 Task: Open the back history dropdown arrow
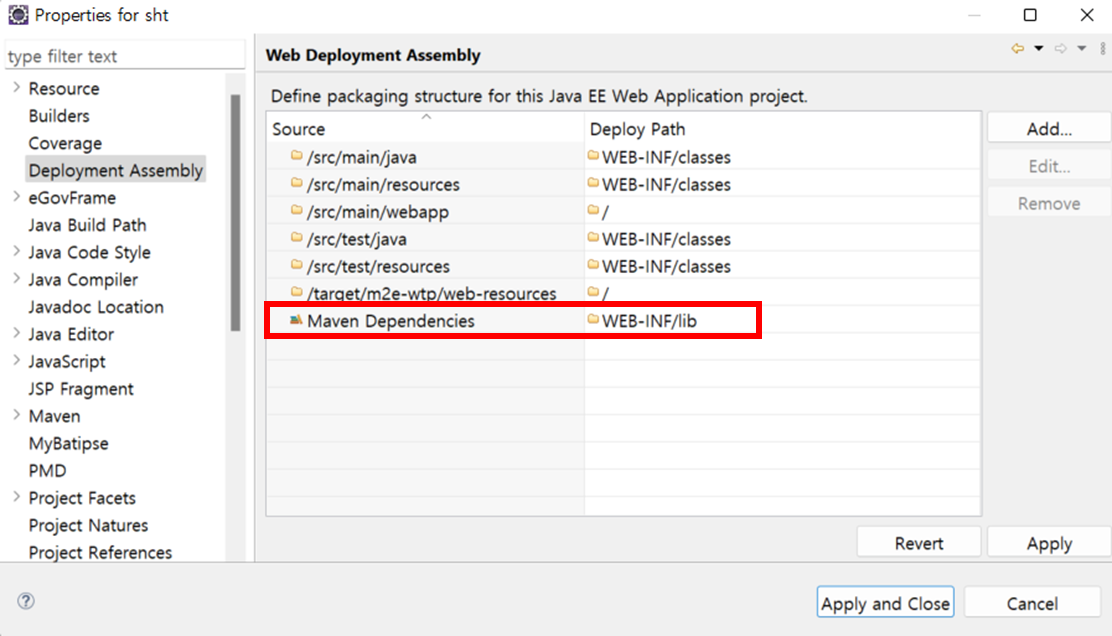[x=1039, y=48]
